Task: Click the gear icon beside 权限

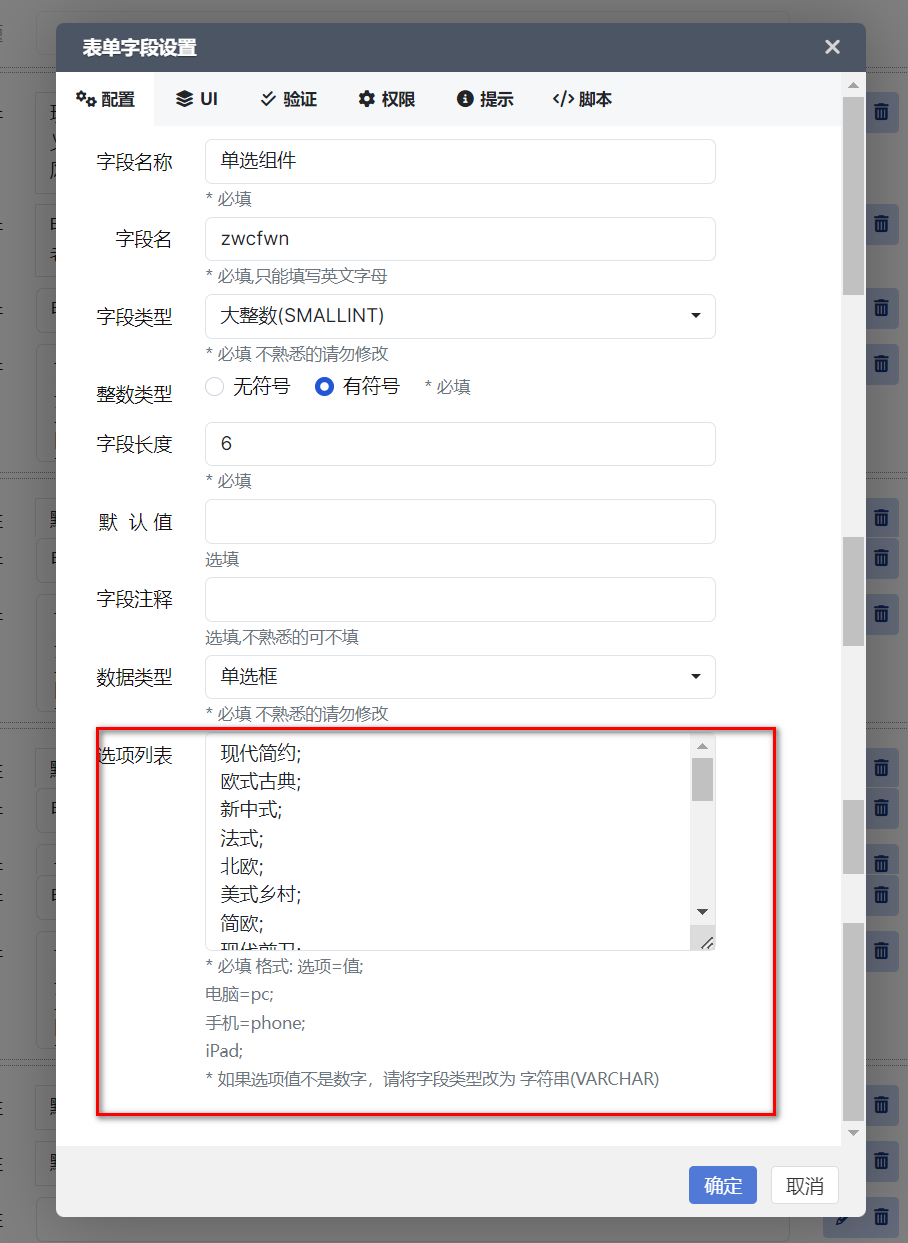Action: 367,99
